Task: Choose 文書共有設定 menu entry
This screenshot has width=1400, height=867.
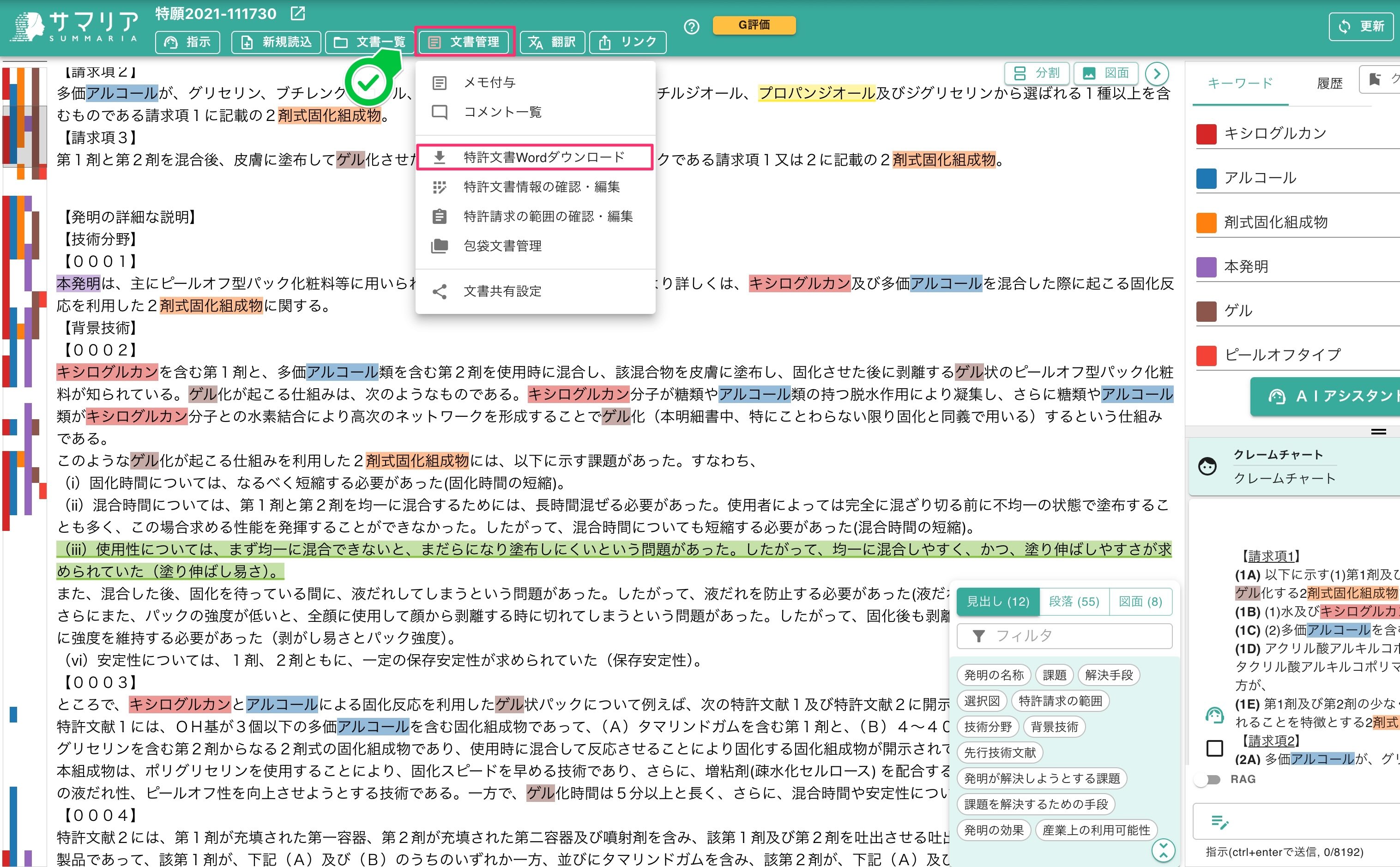Action: (535, 291)
